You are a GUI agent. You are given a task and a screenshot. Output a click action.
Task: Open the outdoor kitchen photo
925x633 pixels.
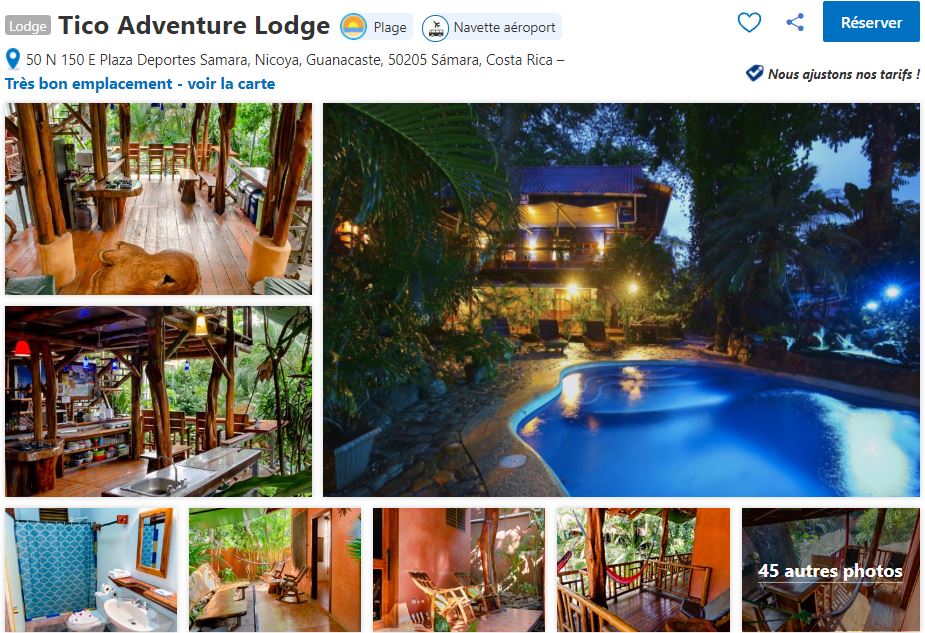(158, 401)
